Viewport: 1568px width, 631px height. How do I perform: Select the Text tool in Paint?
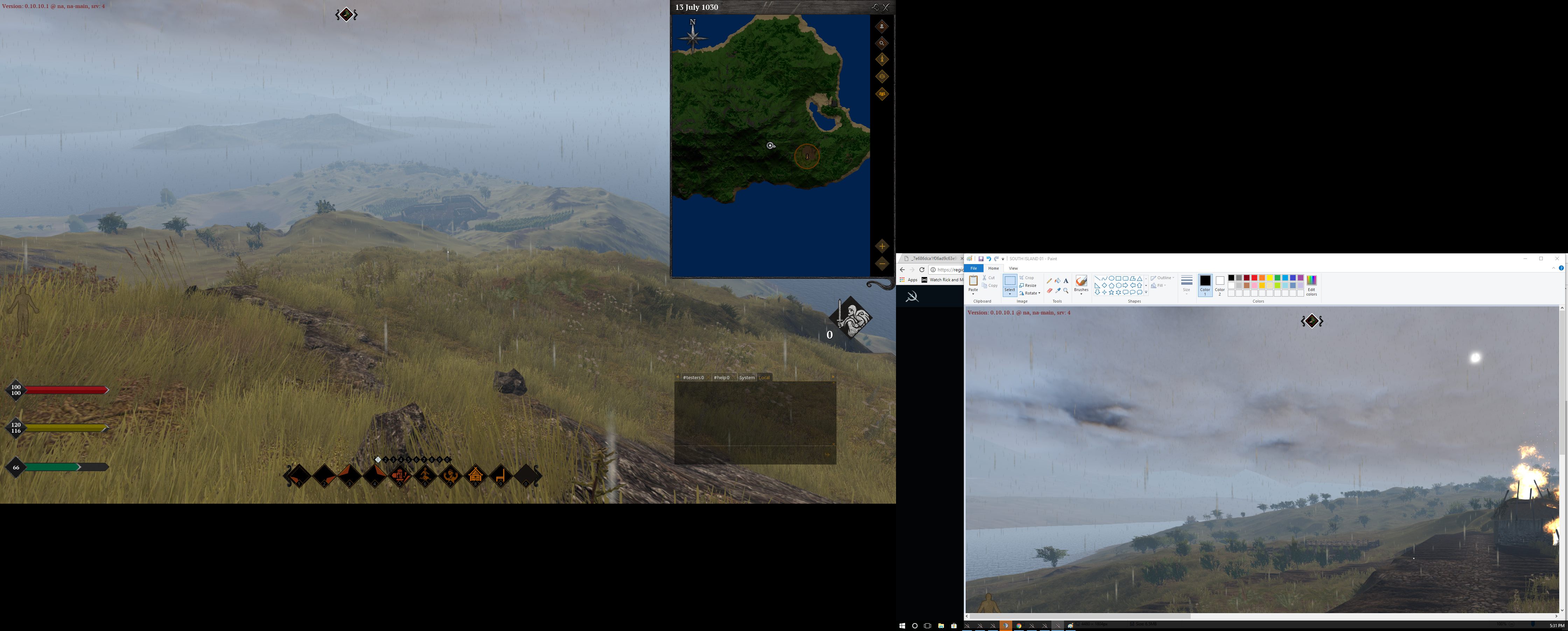(x=1066, y=281)
